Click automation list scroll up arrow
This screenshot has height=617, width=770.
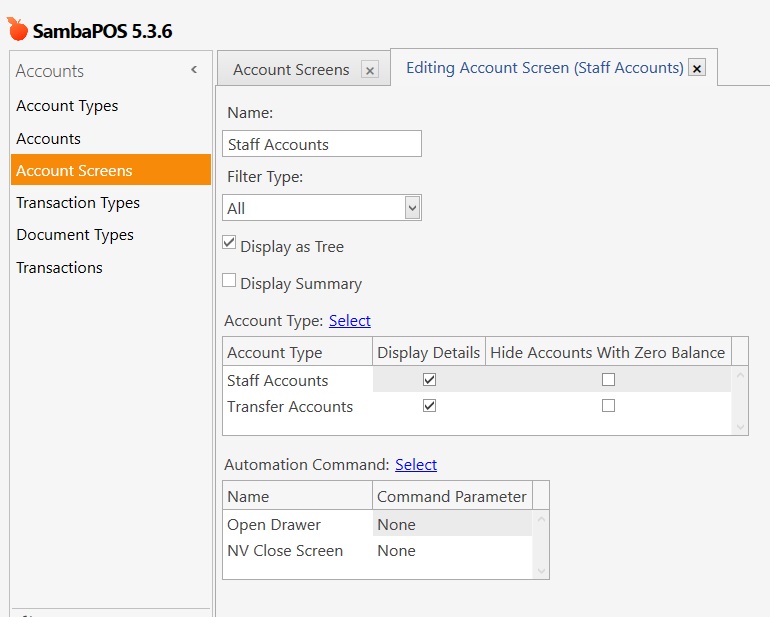(x=541, y=519)
